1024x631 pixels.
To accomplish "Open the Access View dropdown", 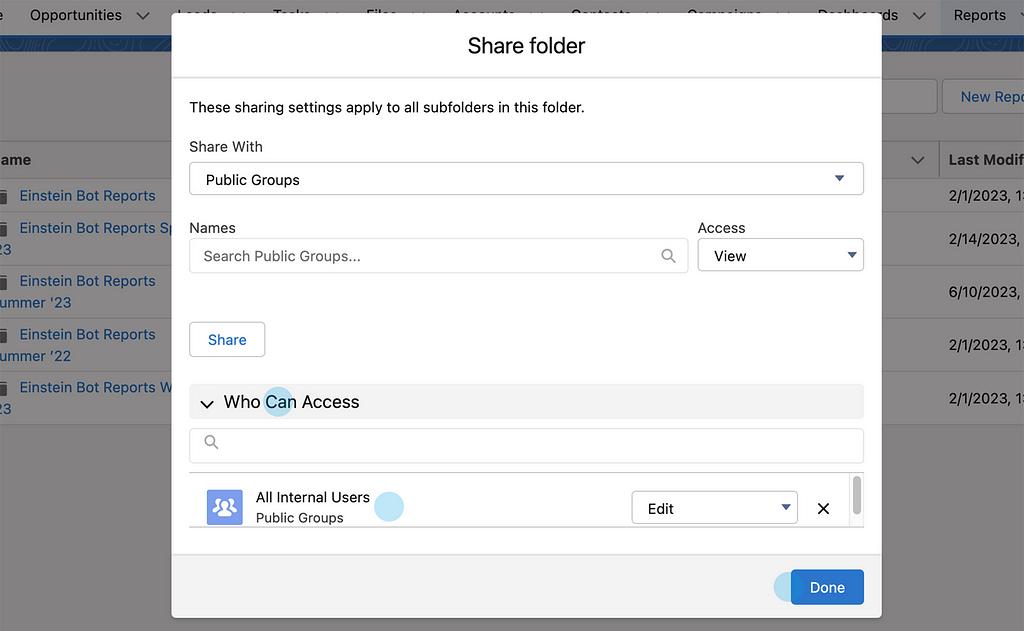I will click(780, 256).
